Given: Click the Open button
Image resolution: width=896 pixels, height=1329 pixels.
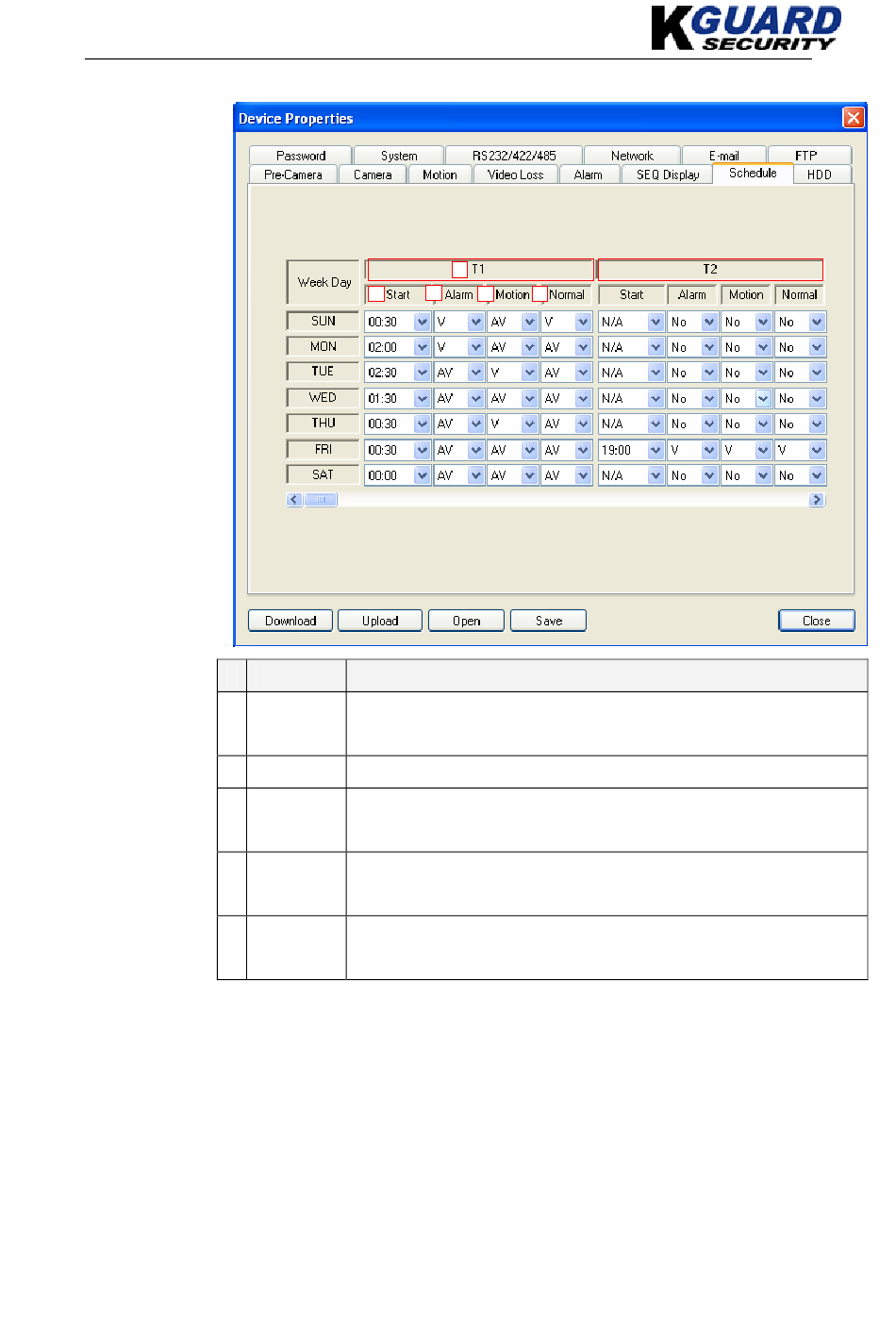Looking at the screenshot, I should point(466,621).
